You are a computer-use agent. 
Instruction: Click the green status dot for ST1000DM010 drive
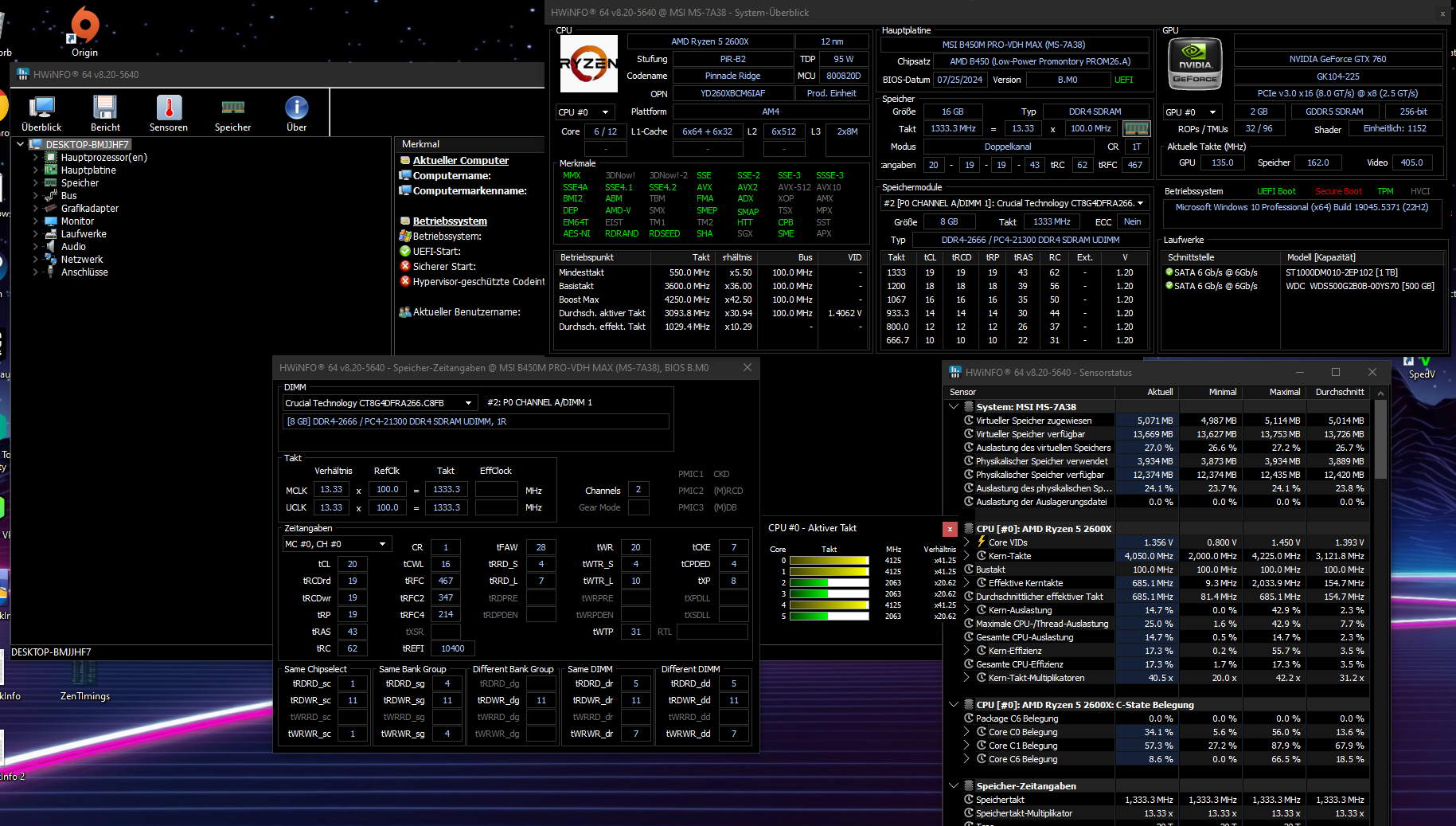point(1169,272)
